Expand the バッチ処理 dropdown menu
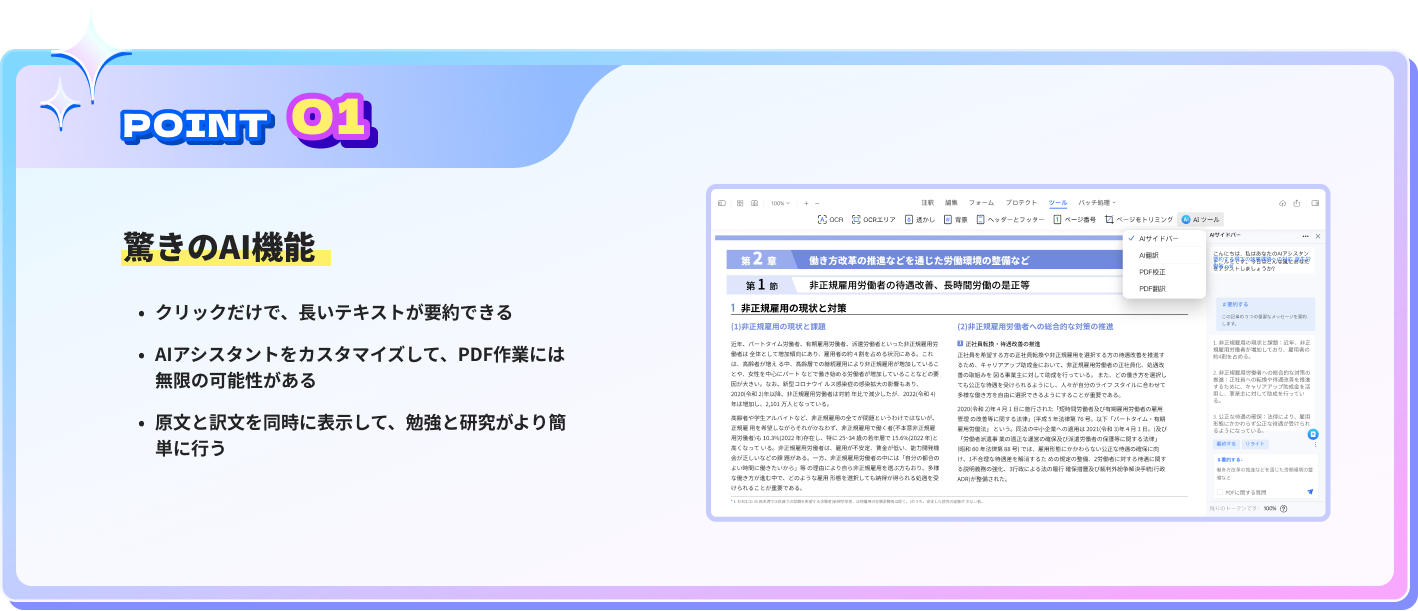1418x611 pixels. point(1096,203)
